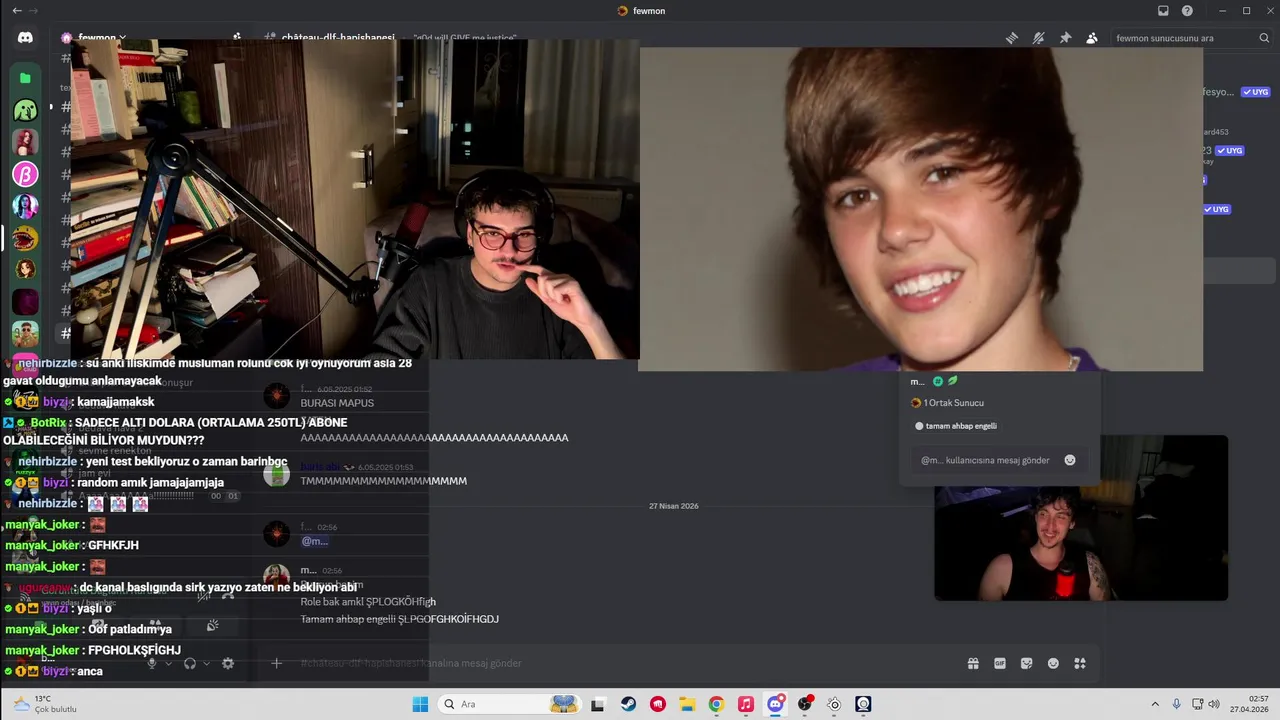Open the GIF picker button
The height and width of the screenshot is (720, 1280).
point(1000,663)
